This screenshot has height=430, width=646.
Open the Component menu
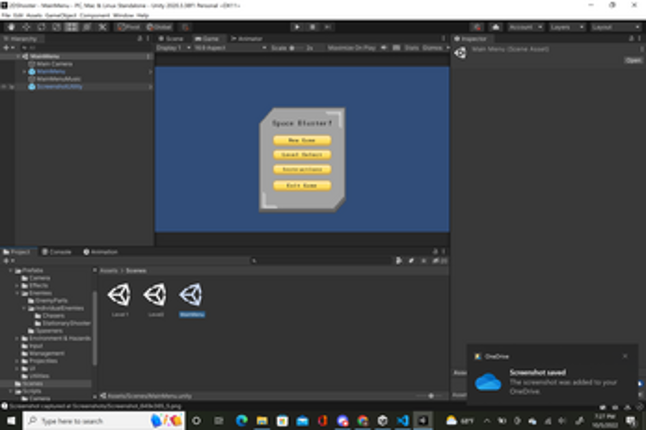click(95, 15)
